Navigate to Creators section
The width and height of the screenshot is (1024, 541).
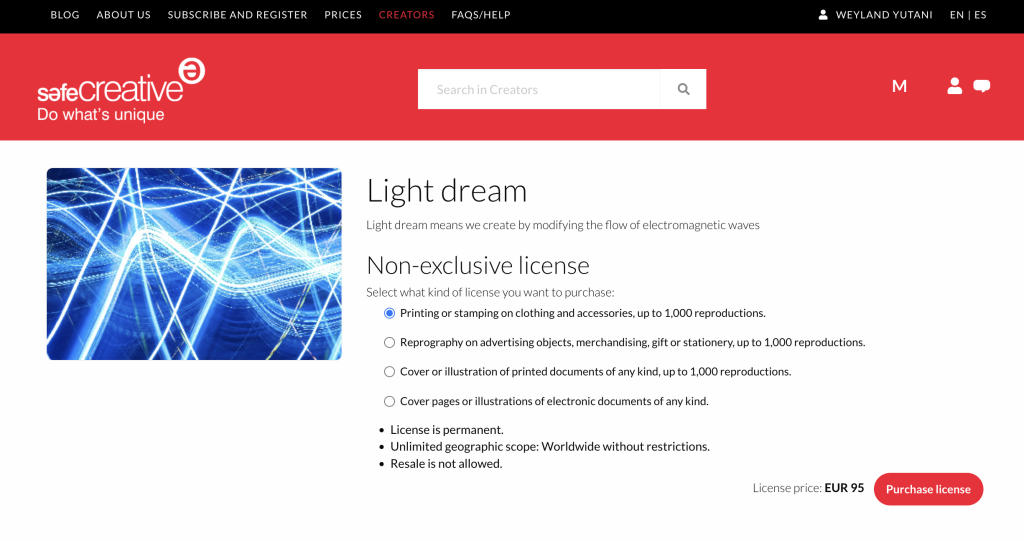tap(406, 15)
